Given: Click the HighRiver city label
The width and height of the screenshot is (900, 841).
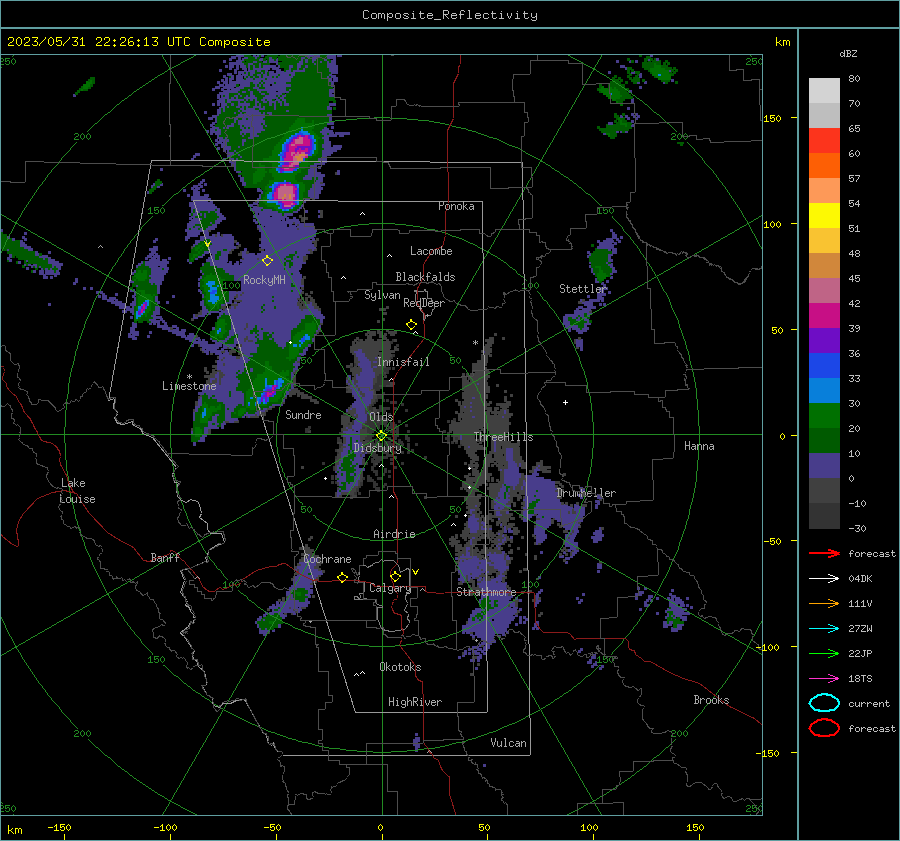Looking at the screenshot, I should click(x=415, y=702).
